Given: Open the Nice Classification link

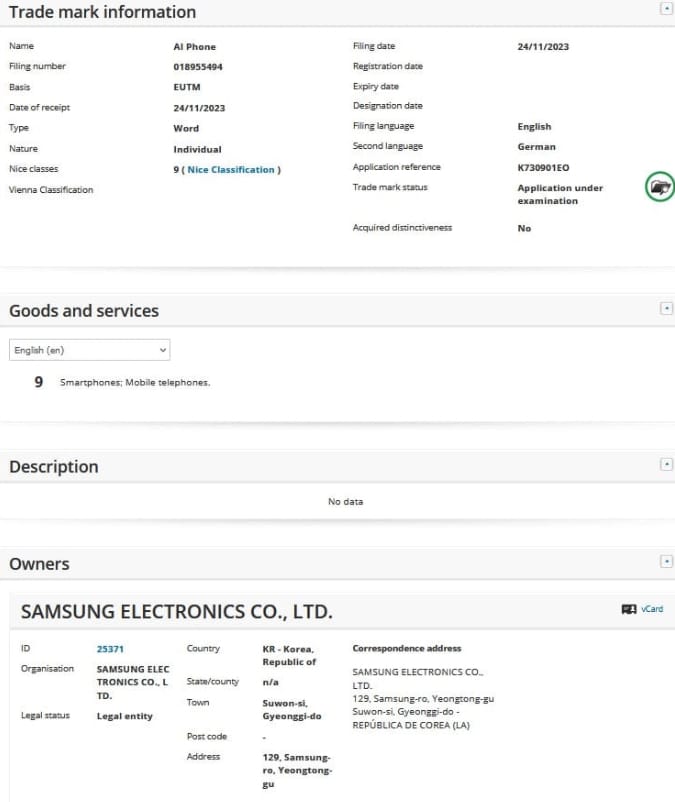Looking at the screenshot, I should coord(231,169).
